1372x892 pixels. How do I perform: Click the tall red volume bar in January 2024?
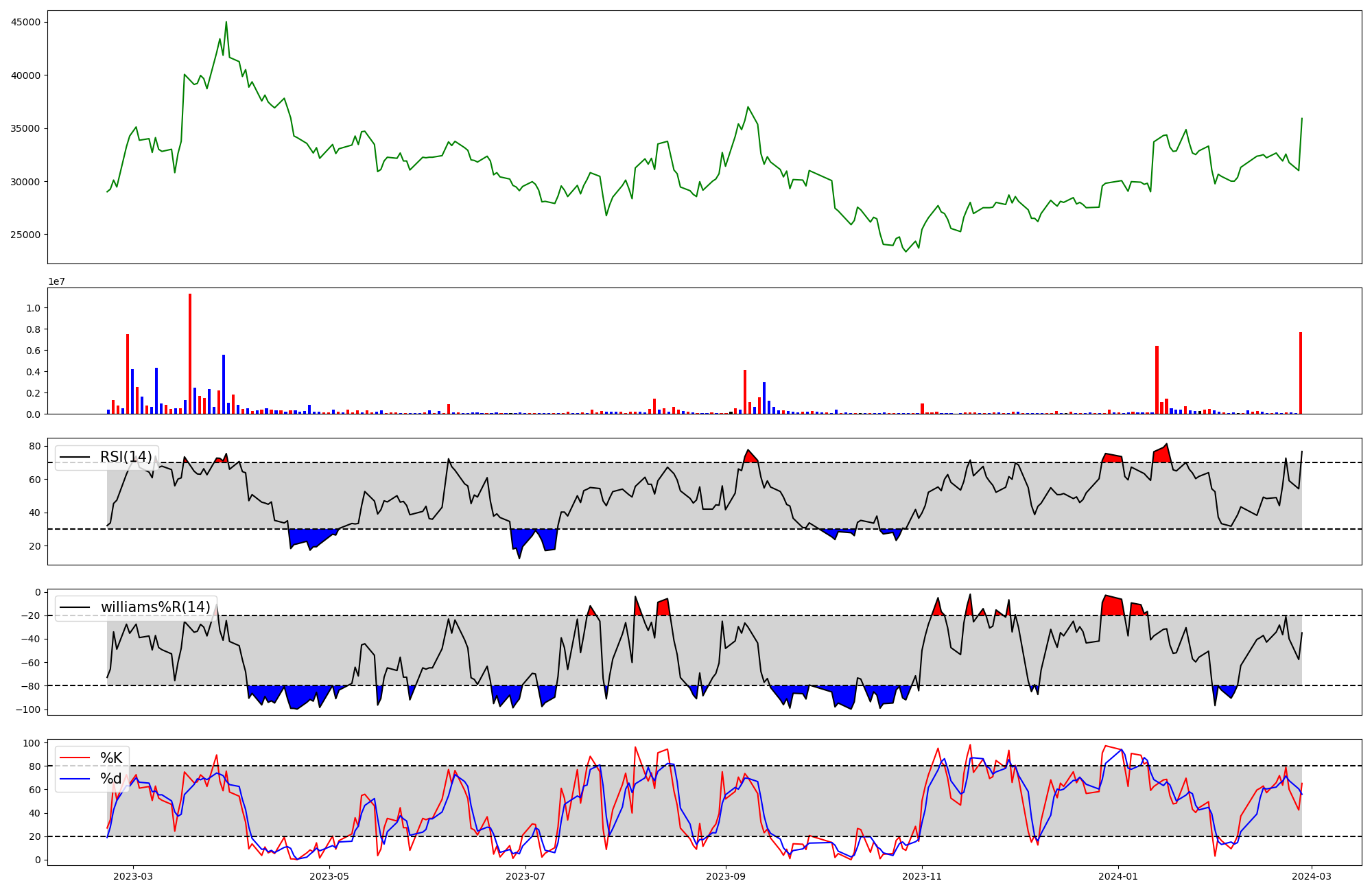click(1157, 380)
